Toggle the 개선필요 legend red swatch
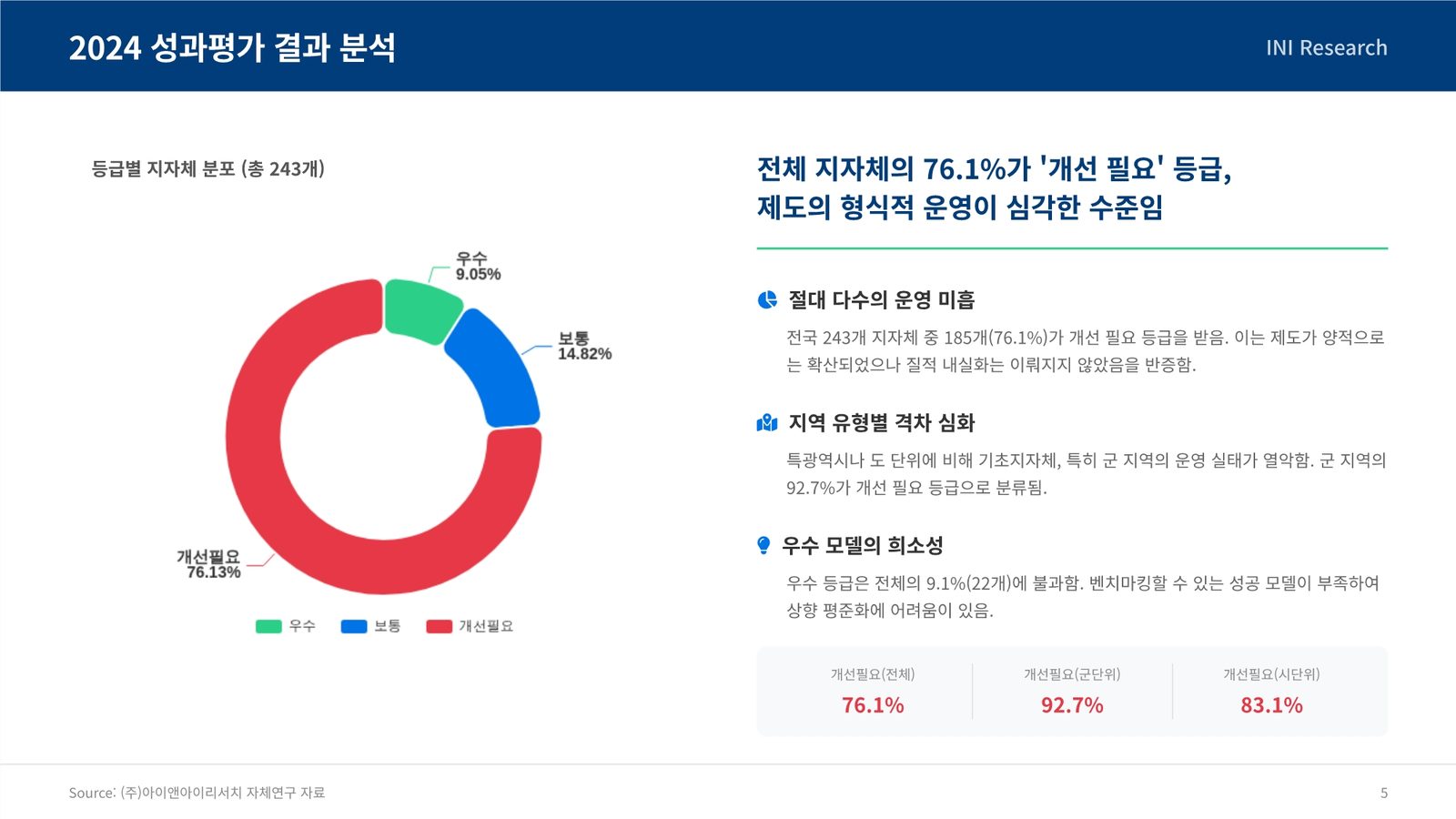The image size is (1456, 819). (x=440, y=626)
